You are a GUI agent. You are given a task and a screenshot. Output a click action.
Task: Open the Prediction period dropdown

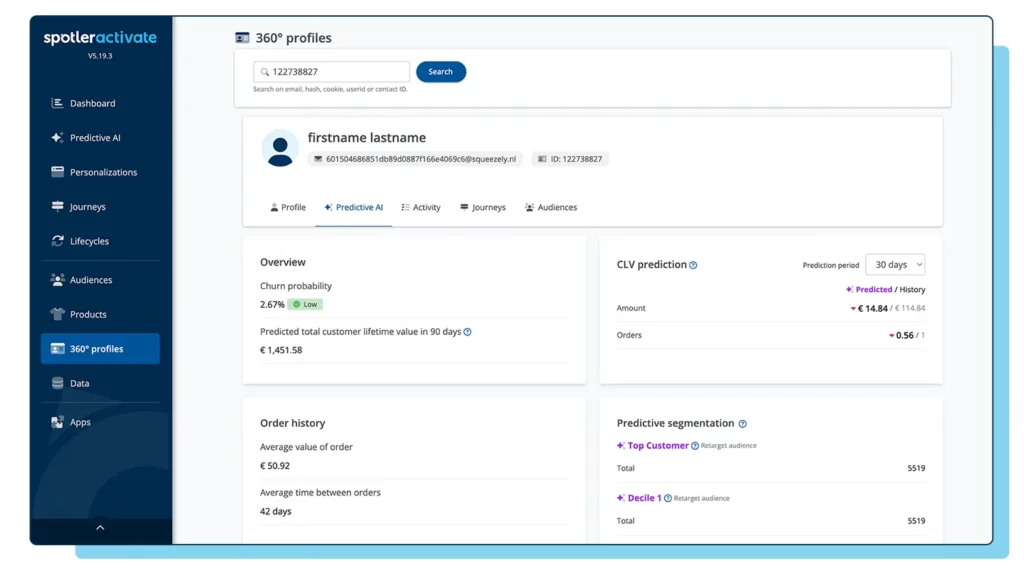[x=894, y=264]
